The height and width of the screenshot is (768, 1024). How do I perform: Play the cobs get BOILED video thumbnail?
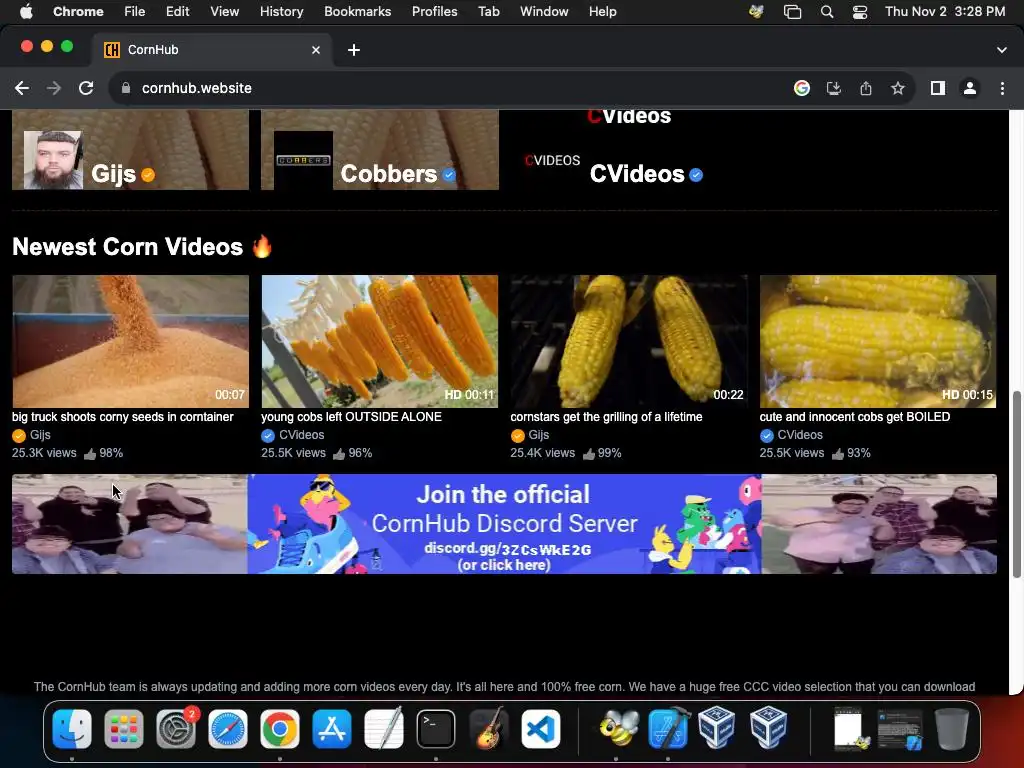coord(878,342)
